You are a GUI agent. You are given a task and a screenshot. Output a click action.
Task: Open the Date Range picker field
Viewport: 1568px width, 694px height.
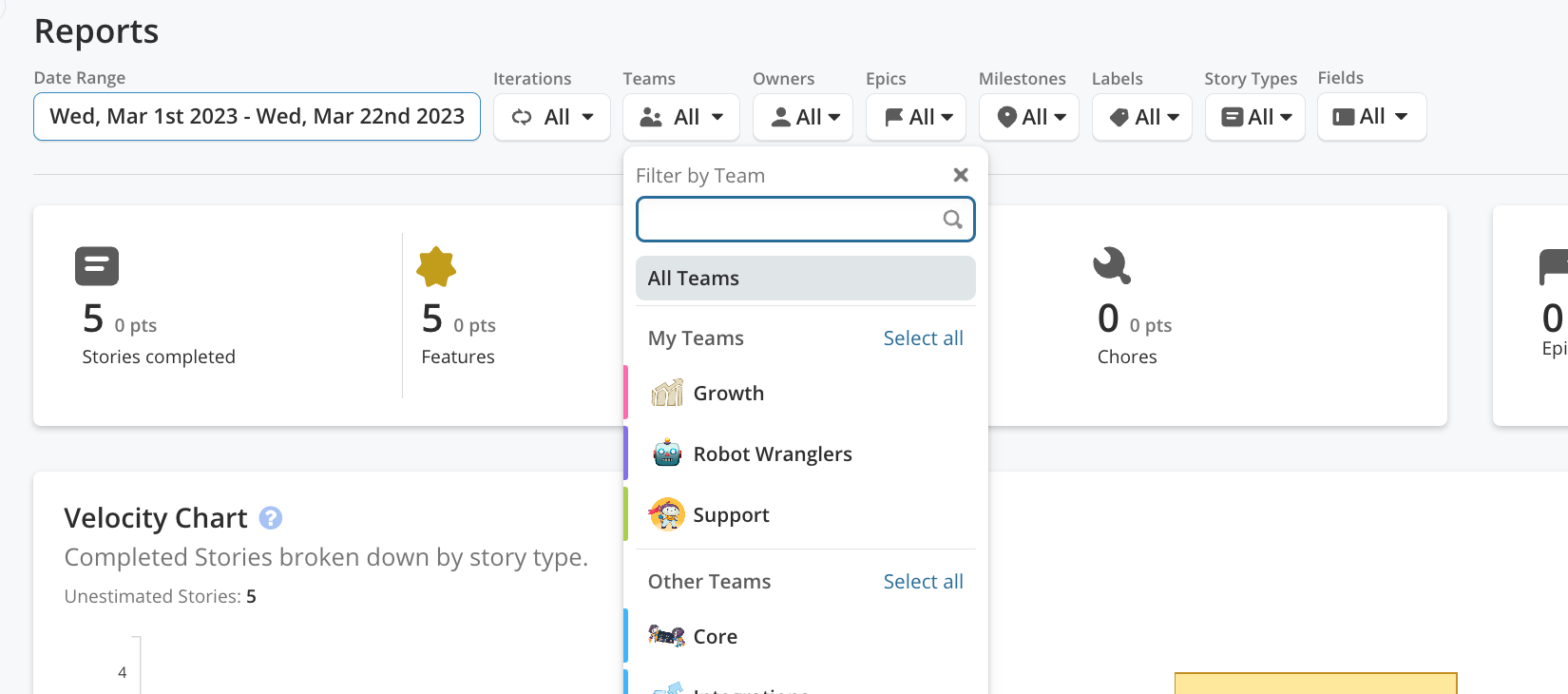[x=257, y=117]
